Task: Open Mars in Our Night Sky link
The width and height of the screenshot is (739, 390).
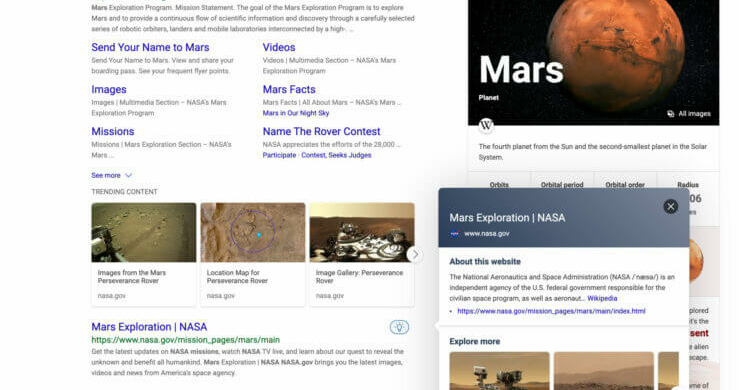Action: point(296,113)
